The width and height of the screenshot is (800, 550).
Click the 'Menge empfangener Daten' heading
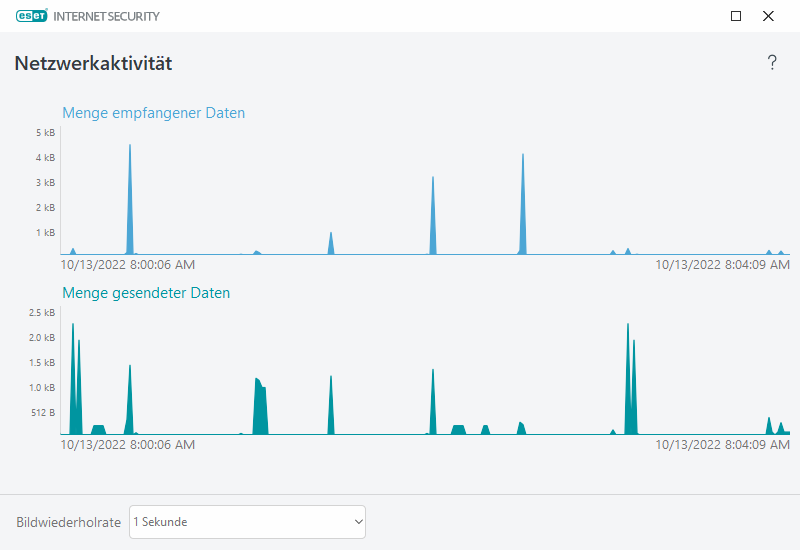tap(154, 113)
